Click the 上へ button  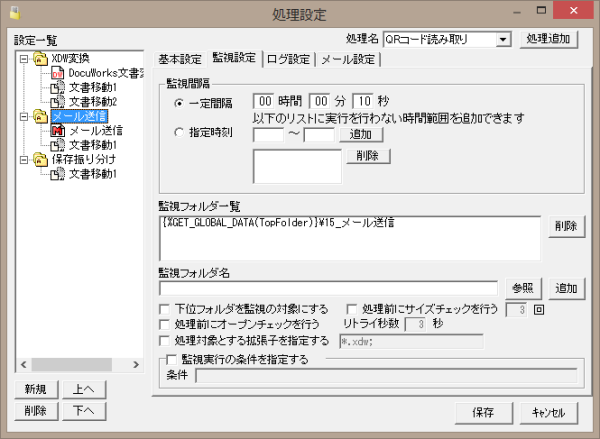(x=84, y=390)
